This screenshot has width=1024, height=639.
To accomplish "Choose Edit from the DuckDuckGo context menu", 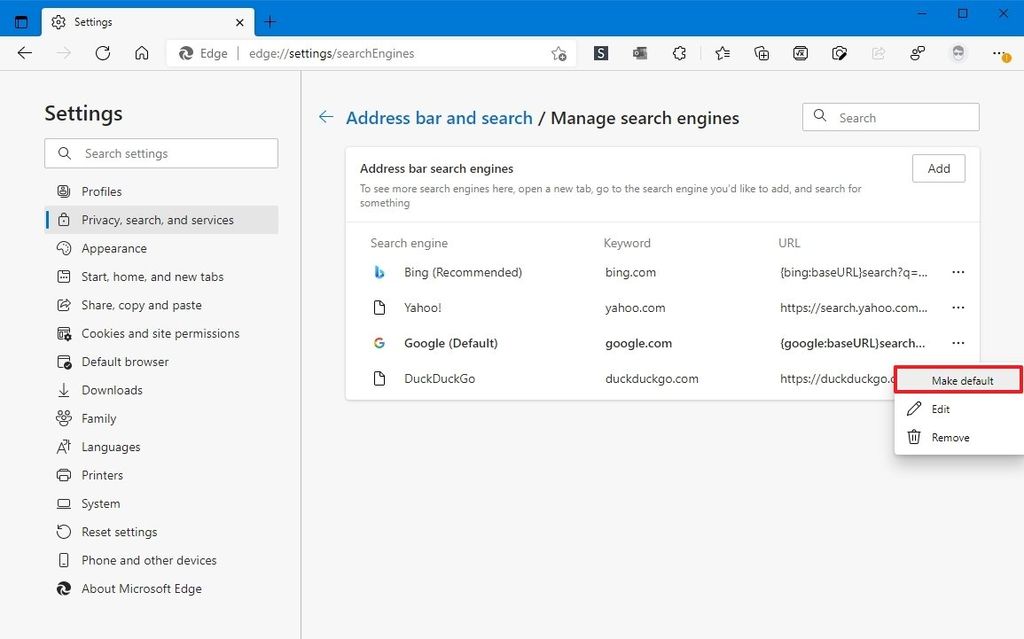I will click(938, 409).
